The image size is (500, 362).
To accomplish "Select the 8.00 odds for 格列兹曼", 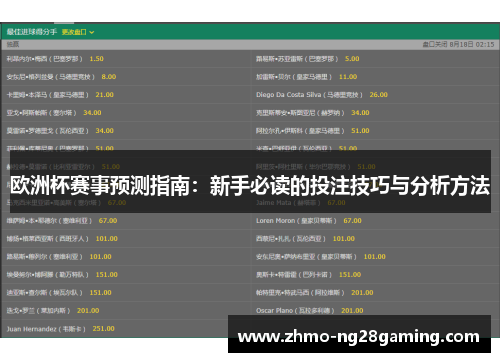I will pyautogui.click(x=109, y=77).
